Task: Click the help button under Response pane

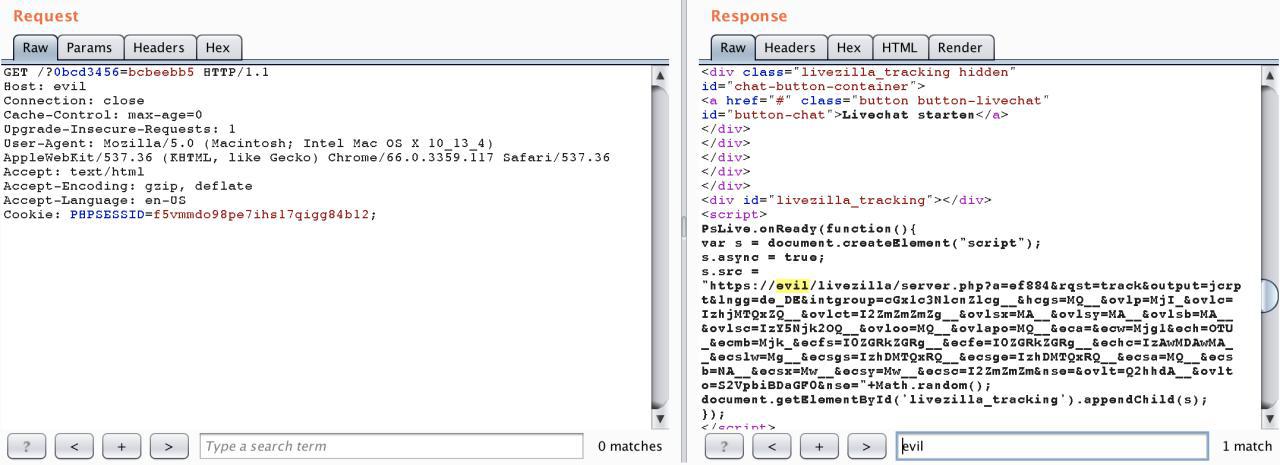Action: 724,446
